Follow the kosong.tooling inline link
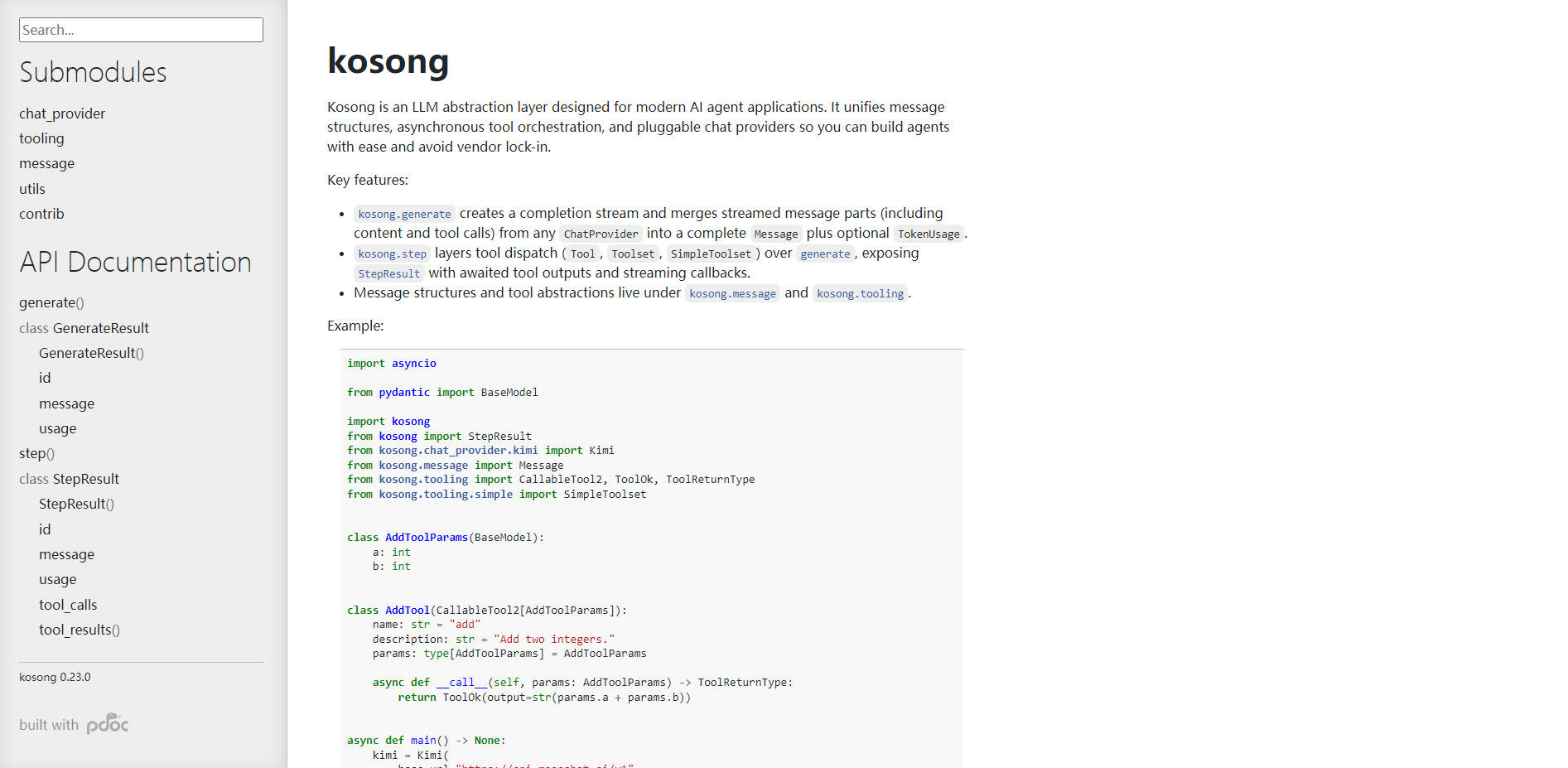The height and width of the screenshot is (768, 1568). tap(860, 293)
